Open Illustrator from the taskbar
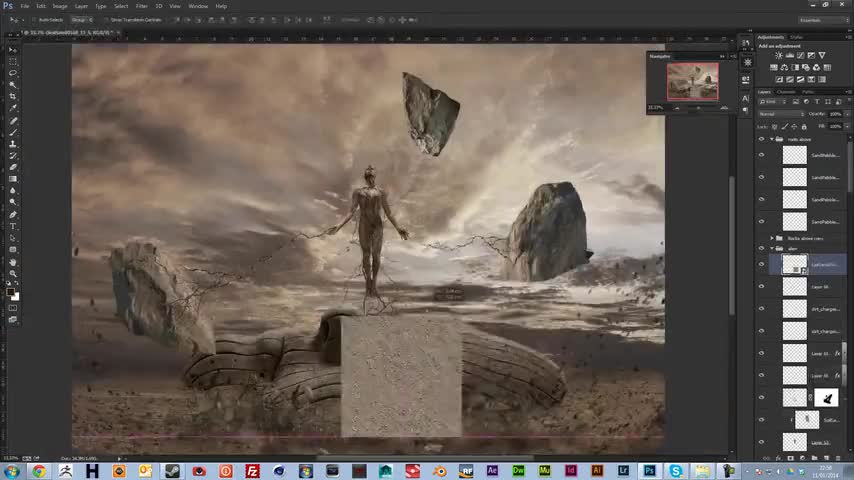The width and height of the screenshot is (854, 480). click(x=597, y=471)
